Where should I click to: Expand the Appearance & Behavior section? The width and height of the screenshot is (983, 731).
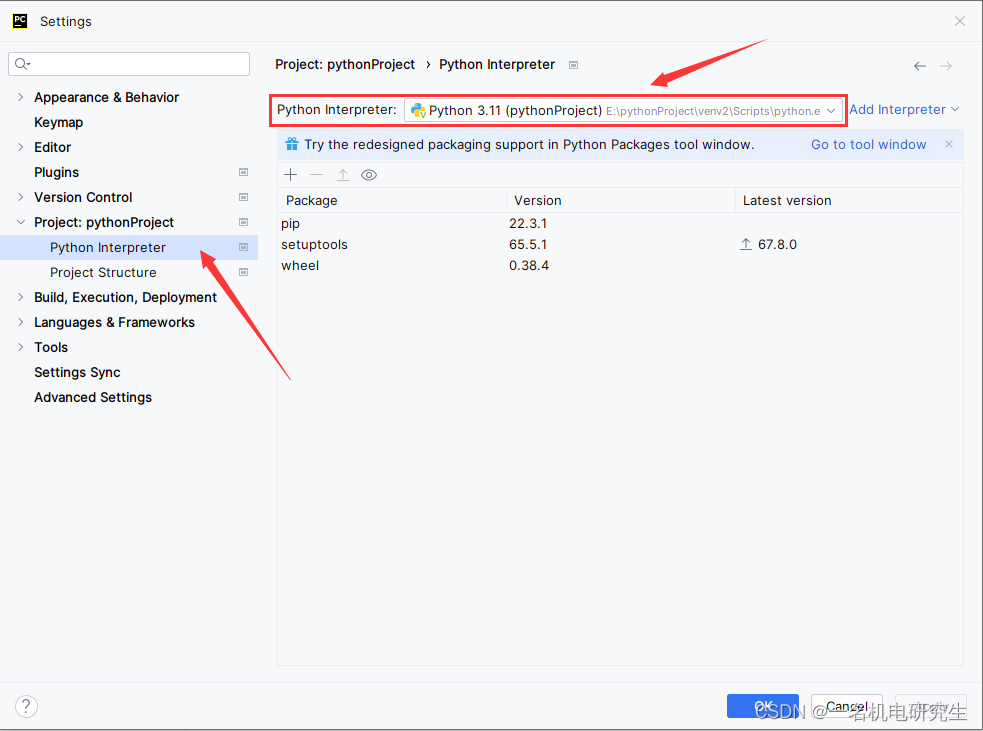tap(21, 97)
